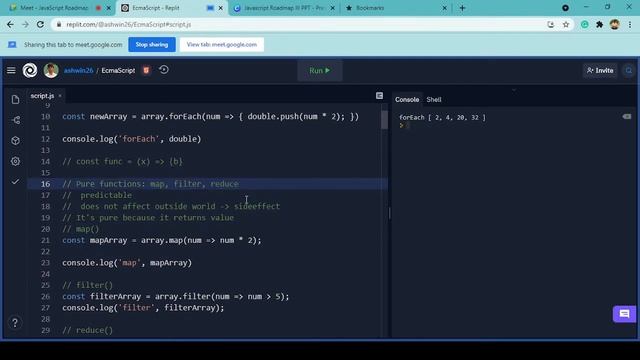
Task: Switch to the Bookmarks browser tab
Action: pyautogui.click(x=370, y=8)
